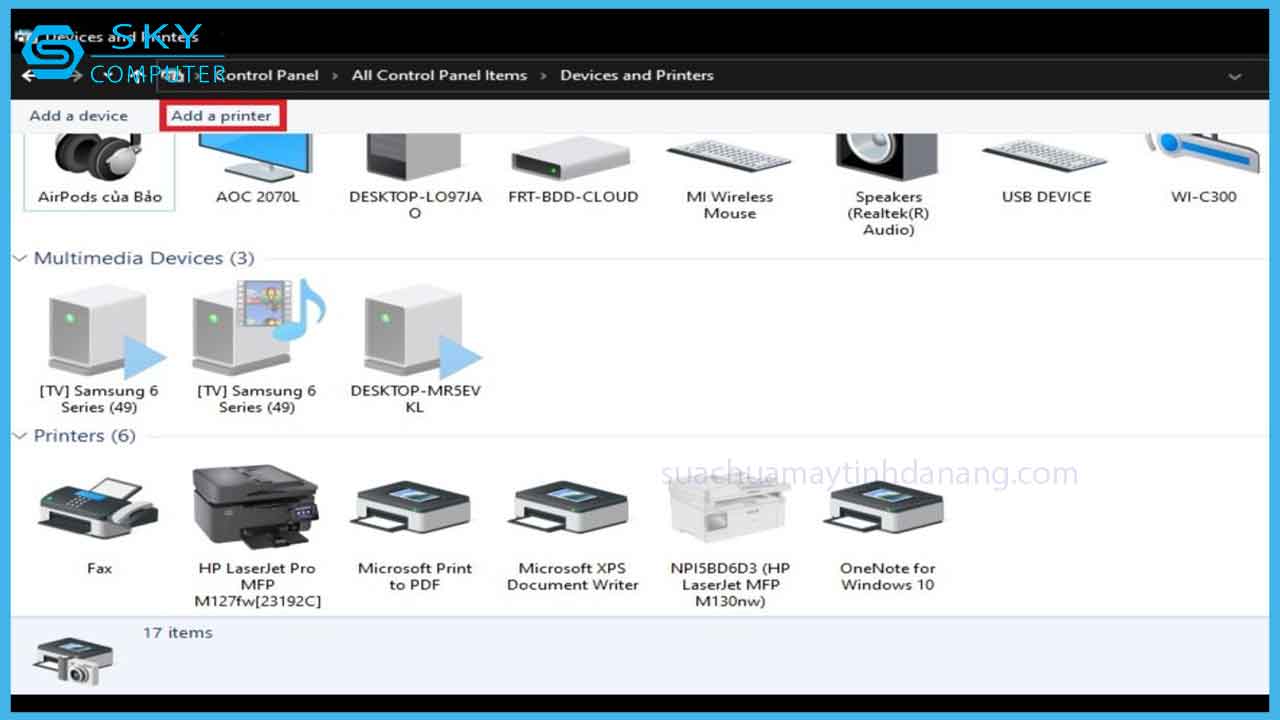Open the chevron after All Control Panel Items

[544, 76]
